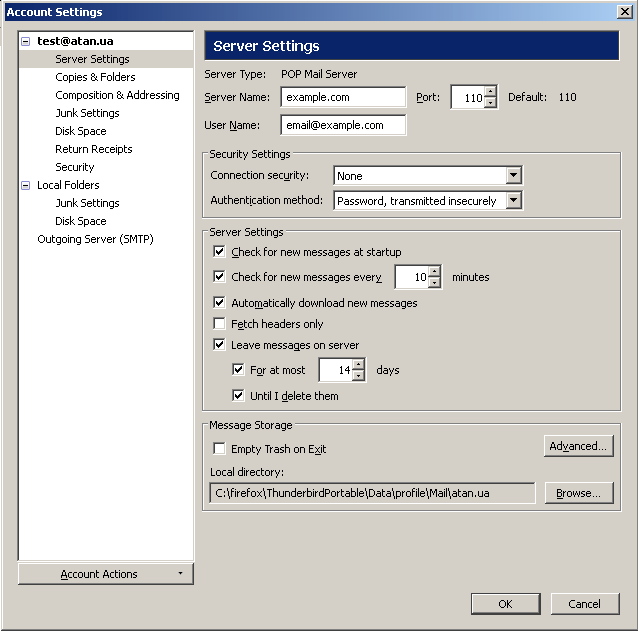Enable the Fetch headers only checkbox

pyautogui.click(x=220, y=324)
